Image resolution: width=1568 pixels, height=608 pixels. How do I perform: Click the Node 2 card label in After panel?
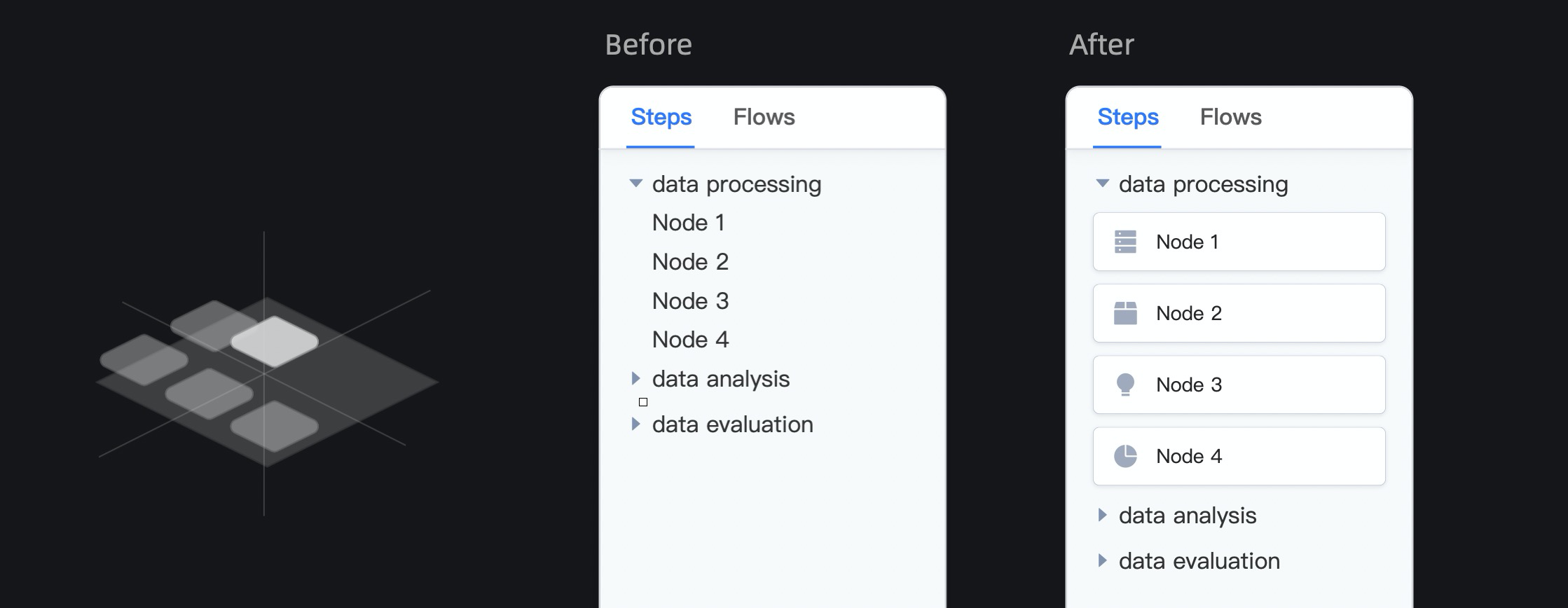[x=1188, y=313]
